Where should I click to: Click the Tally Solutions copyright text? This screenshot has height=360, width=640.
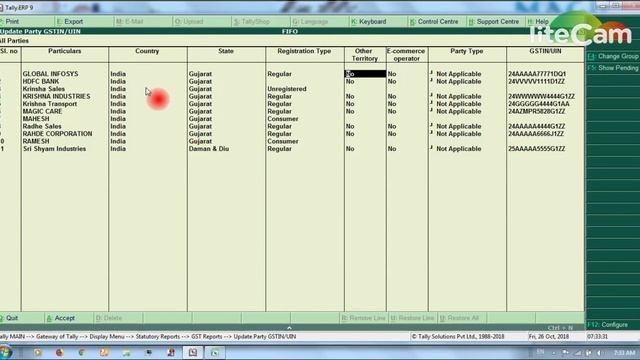tap(458, 337)
